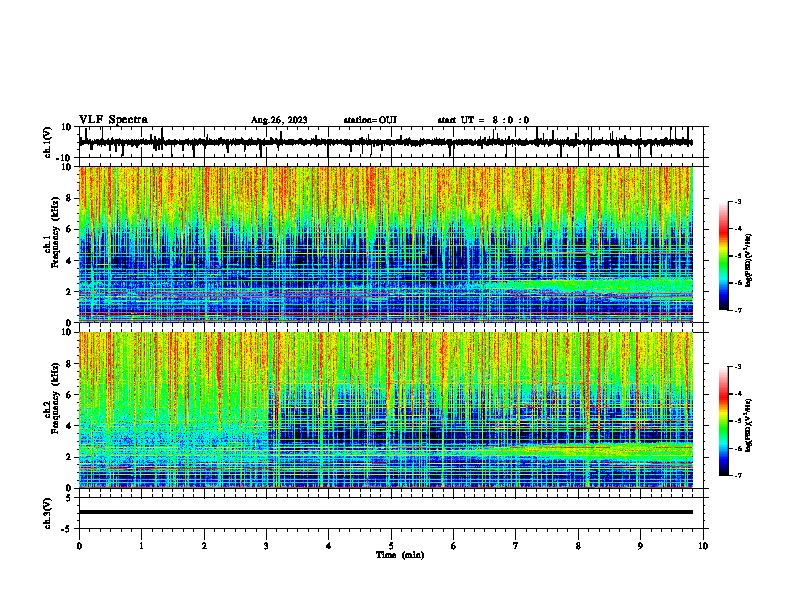This screenshot has height=612, width=792.
Task: Click the flat black ch.3 voltage trace
Action: point(386,512)
